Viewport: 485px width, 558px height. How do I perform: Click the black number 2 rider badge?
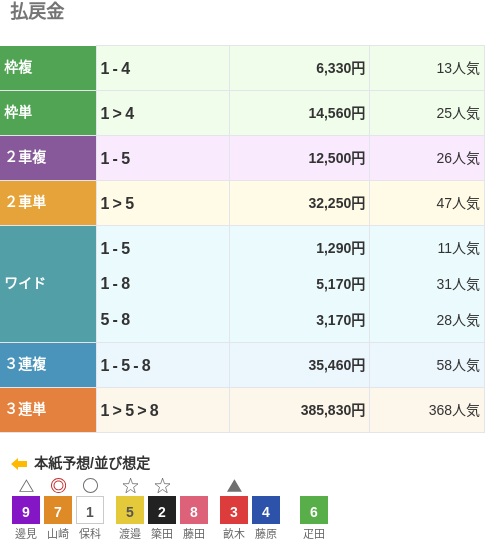click(162, 510)
